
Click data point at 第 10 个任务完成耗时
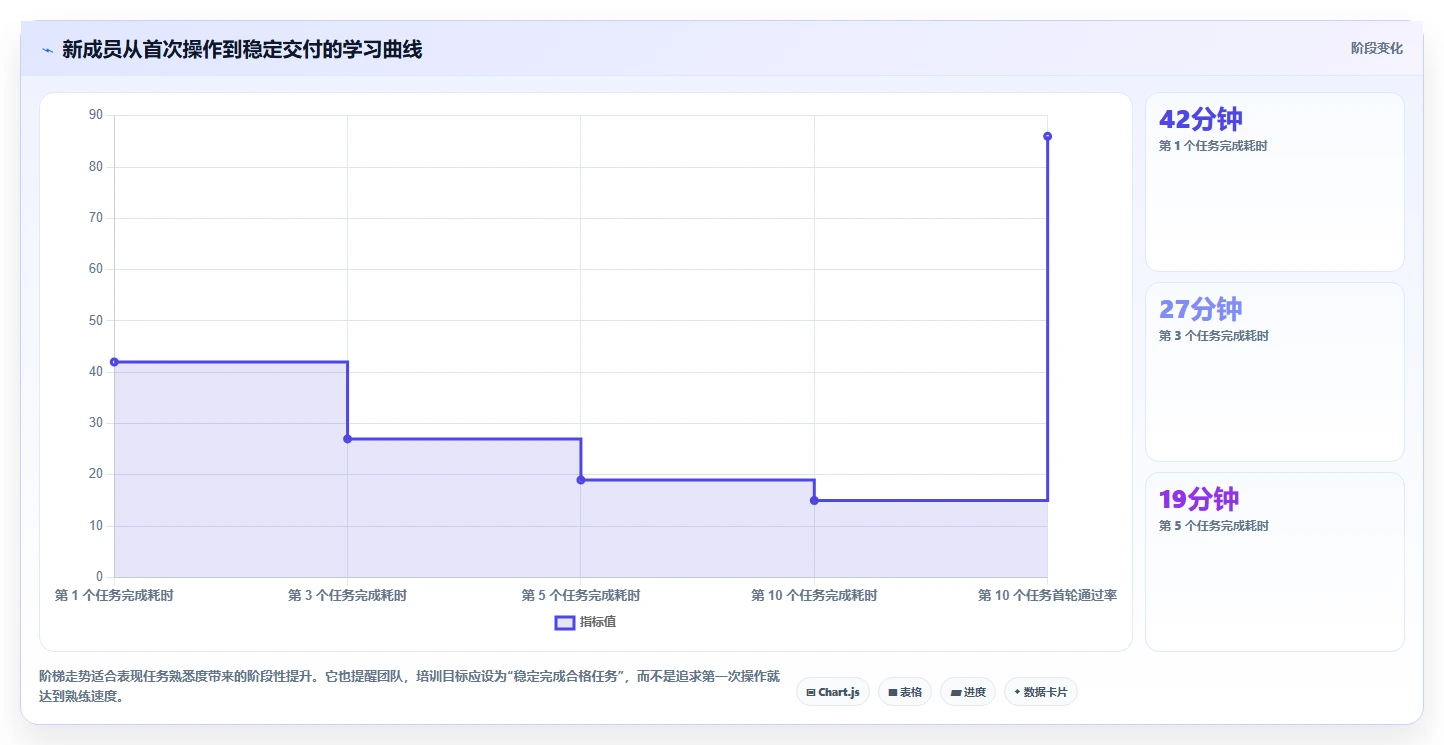[814, 500]
